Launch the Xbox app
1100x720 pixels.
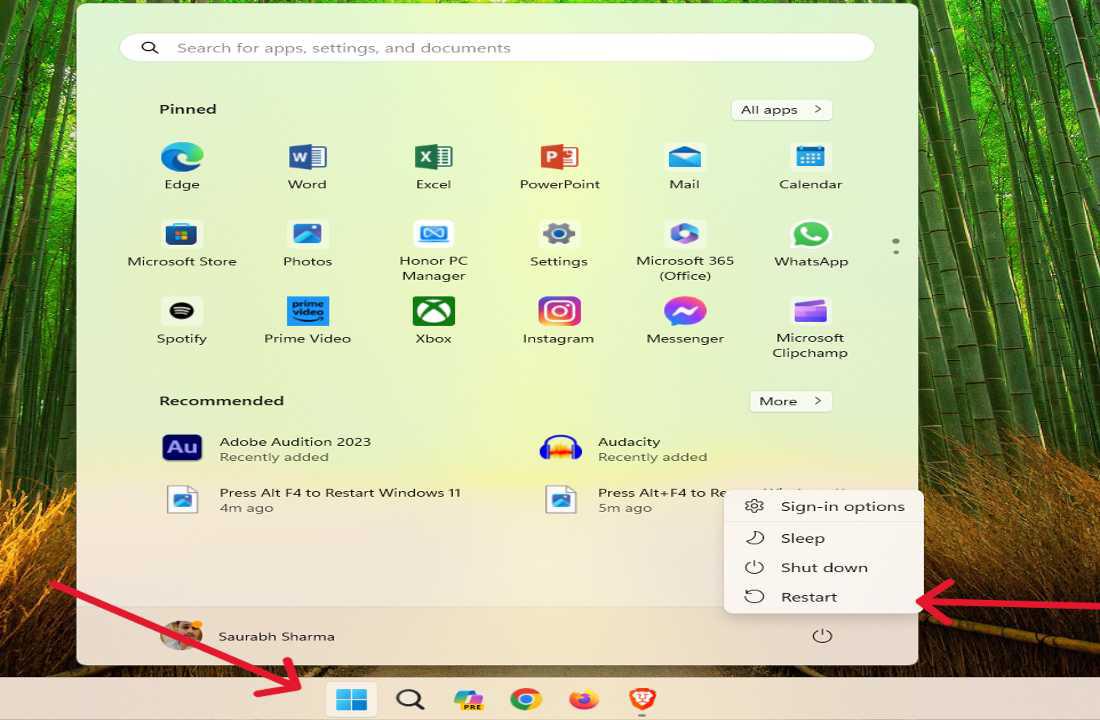click(x=434, y=321)
